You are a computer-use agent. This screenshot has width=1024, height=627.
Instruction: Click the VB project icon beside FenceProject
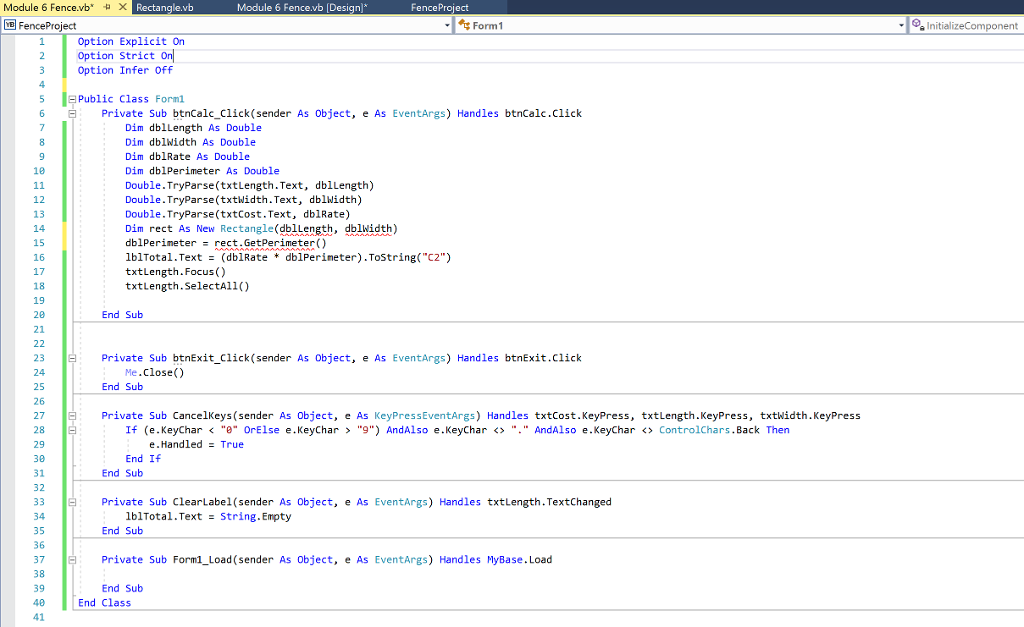tap(10, 25)
